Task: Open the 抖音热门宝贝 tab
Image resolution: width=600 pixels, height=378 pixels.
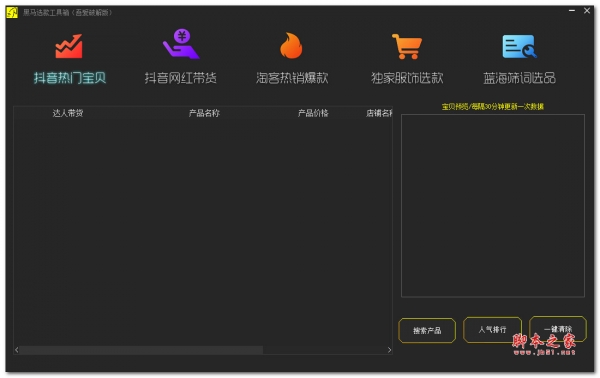Action: click(x=70, y=78)
